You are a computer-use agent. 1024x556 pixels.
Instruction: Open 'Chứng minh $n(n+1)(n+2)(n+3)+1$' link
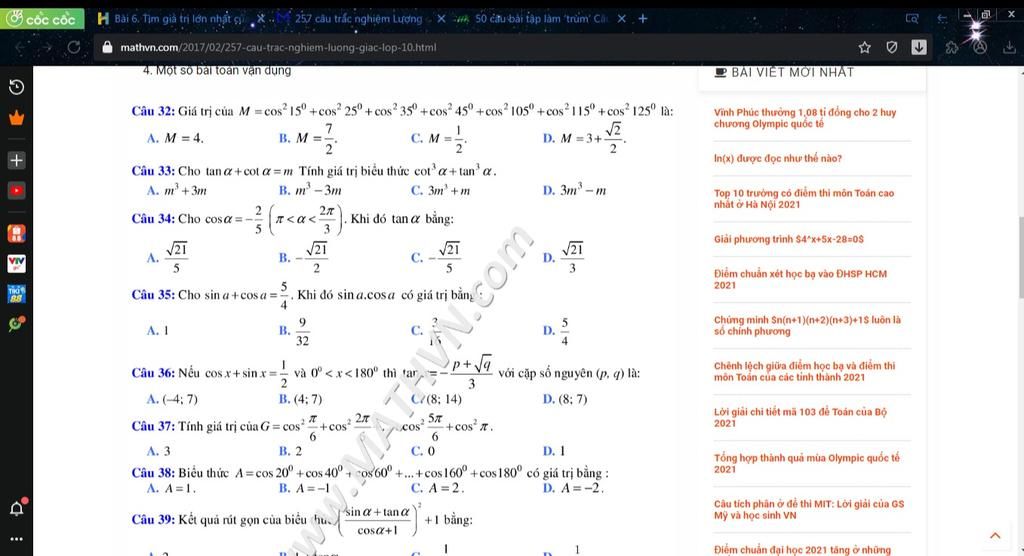point(807,325)
